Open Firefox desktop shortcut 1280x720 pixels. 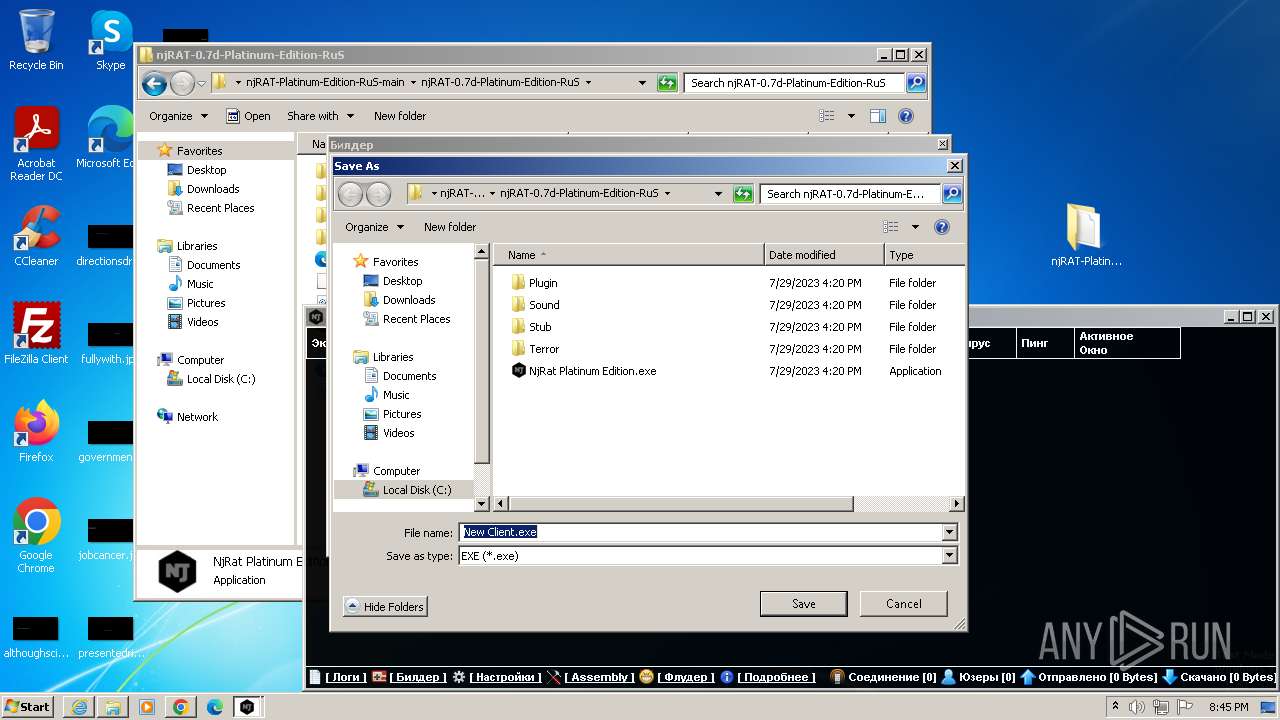(36, 431)
